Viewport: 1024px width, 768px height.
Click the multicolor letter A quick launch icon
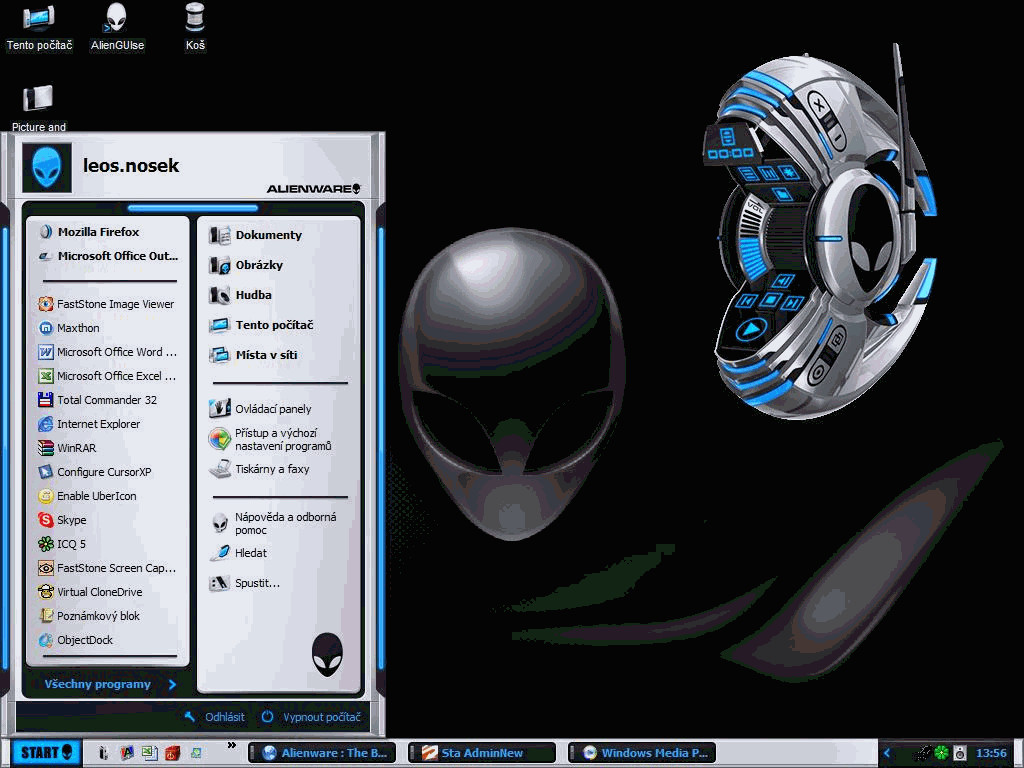(127, 753)
